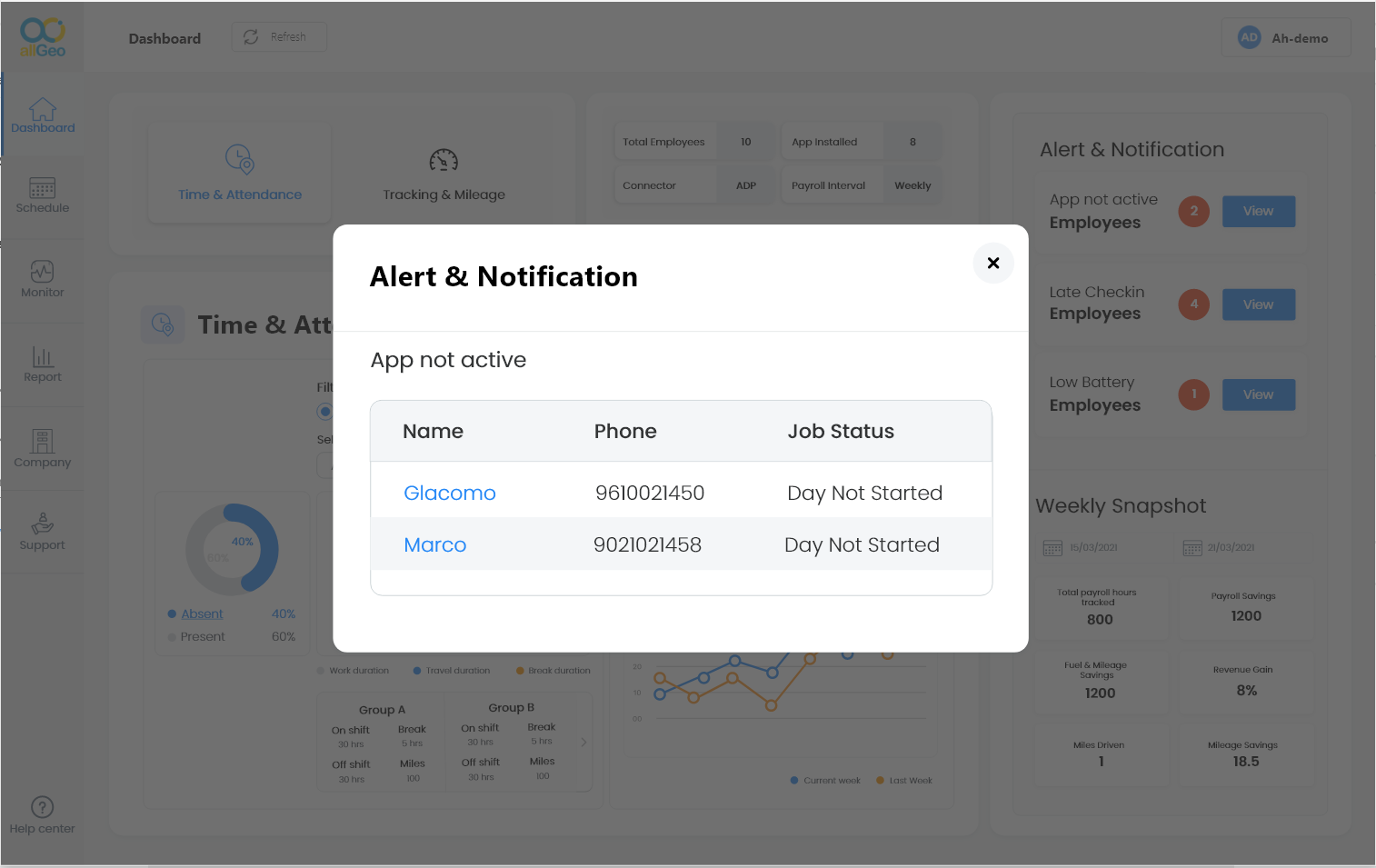Click the Payroll Savings card
Viewport: 1376px width, 868px height.
click(x=1246, y=609)
